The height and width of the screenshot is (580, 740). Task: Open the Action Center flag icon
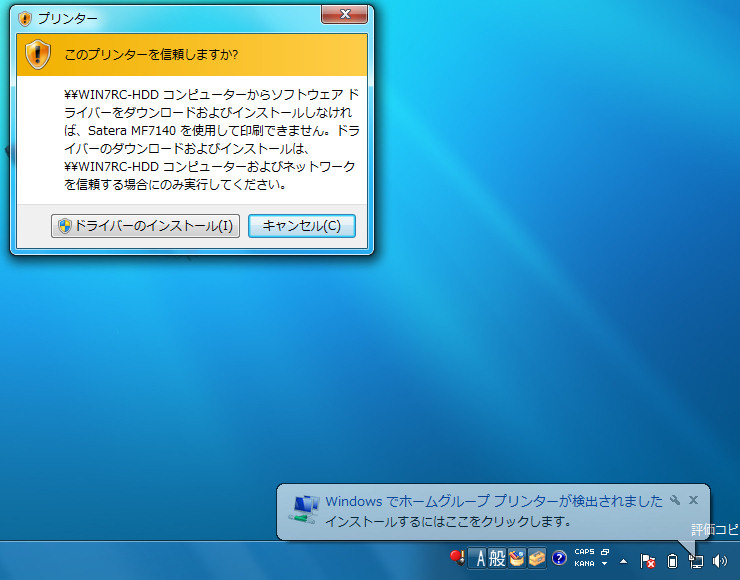tap(648, 561)
